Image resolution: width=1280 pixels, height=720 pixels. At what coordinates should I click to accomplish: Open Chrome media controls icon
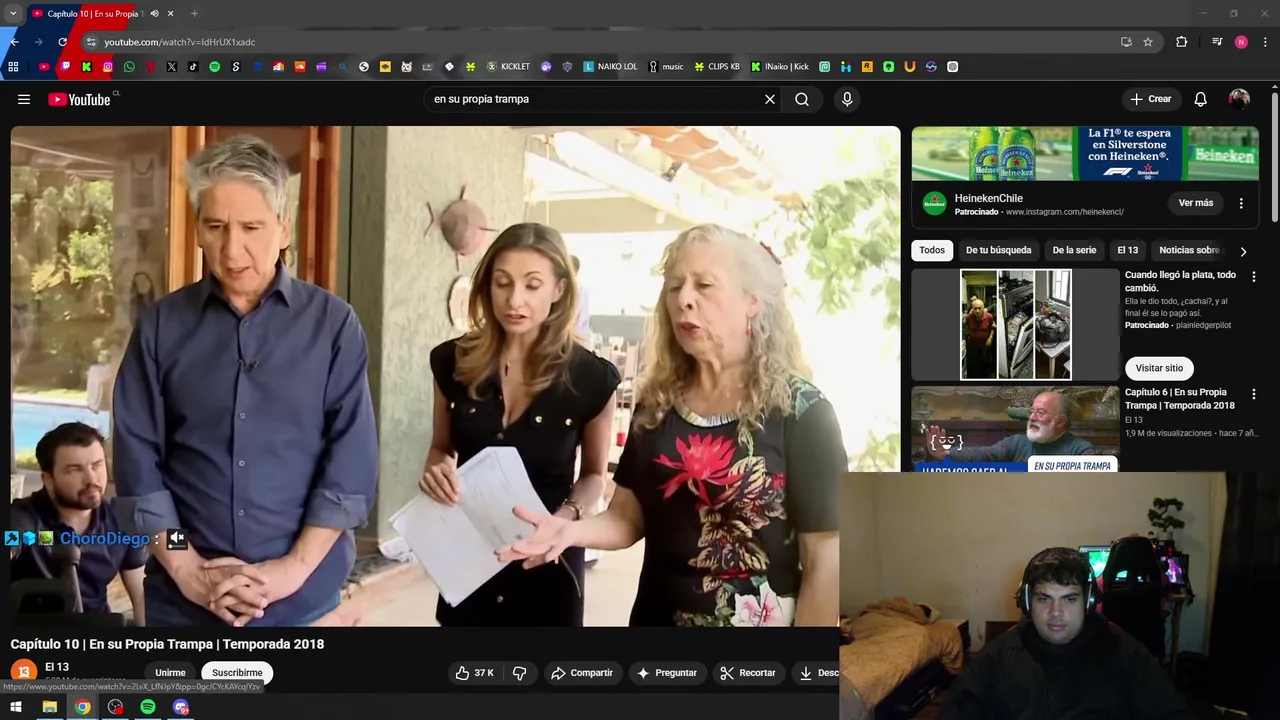point(1217,42)
